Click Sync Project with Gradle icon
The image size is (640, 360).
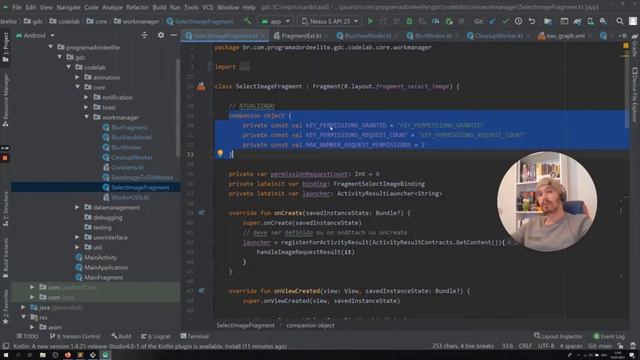click(577, 21)
